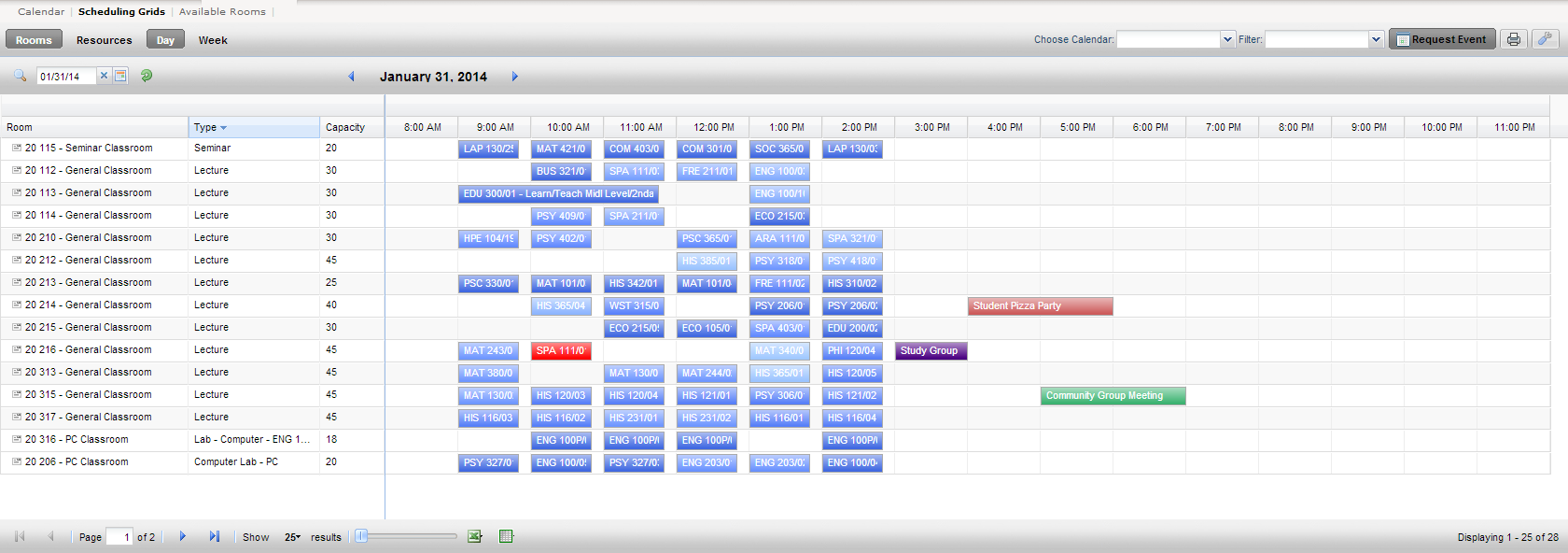1568x553 pixels.
Task: Click room icon for 20 115 Seminar Classroom
Action: coord(17,148)
